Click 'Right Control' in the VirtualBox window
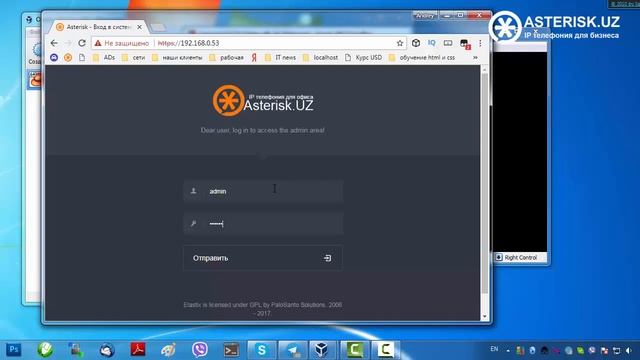The image size is (640, 360). [520, 258]
